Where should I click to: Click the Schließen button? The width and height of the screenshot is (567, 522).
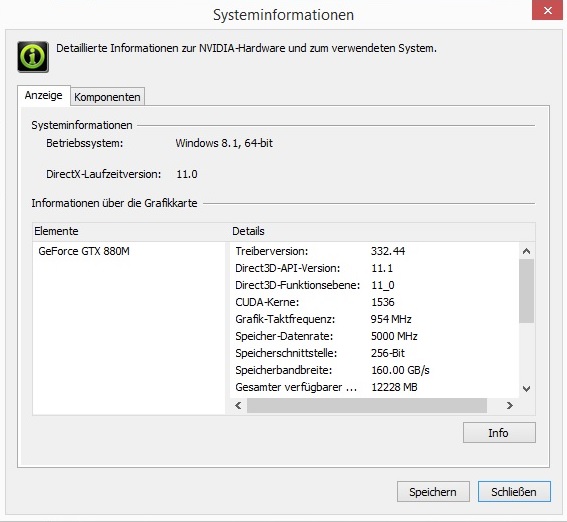point(514,492)
